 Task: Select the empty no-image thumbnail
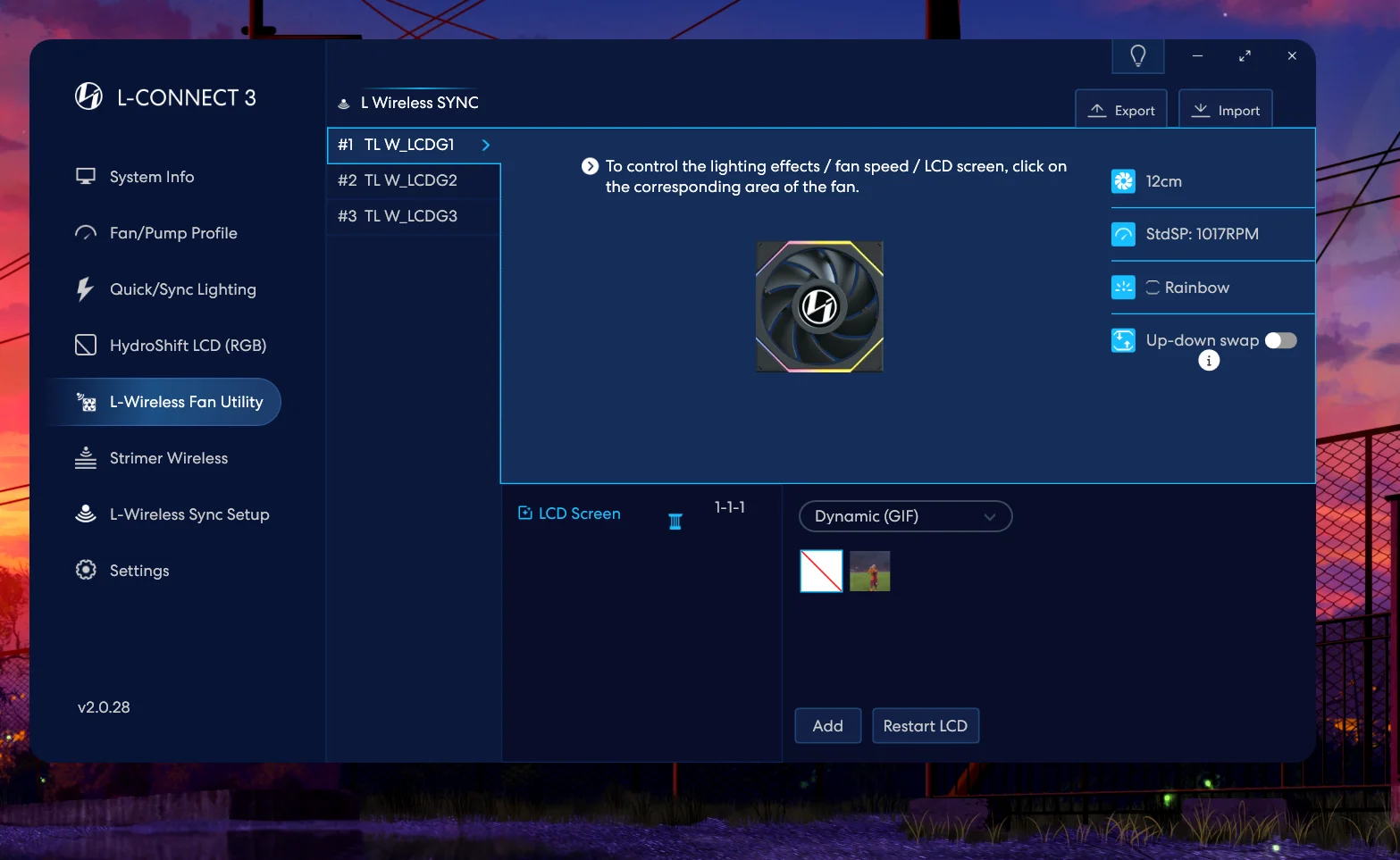point(821,571)
